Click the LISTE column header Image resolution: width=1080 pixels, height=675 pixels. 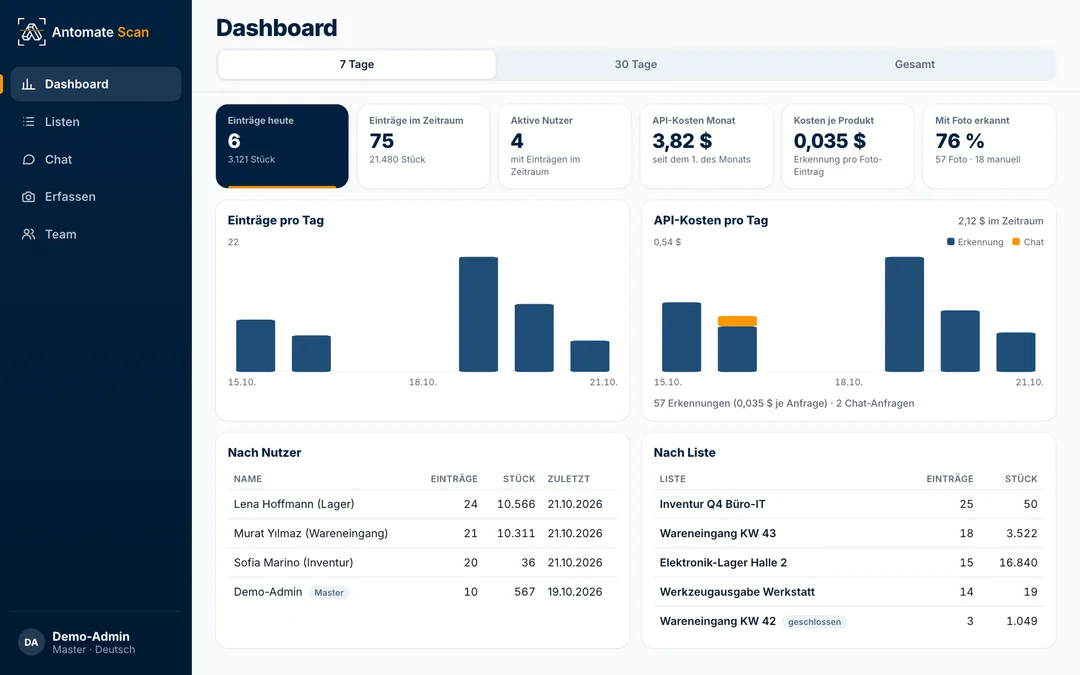[672, 479]
